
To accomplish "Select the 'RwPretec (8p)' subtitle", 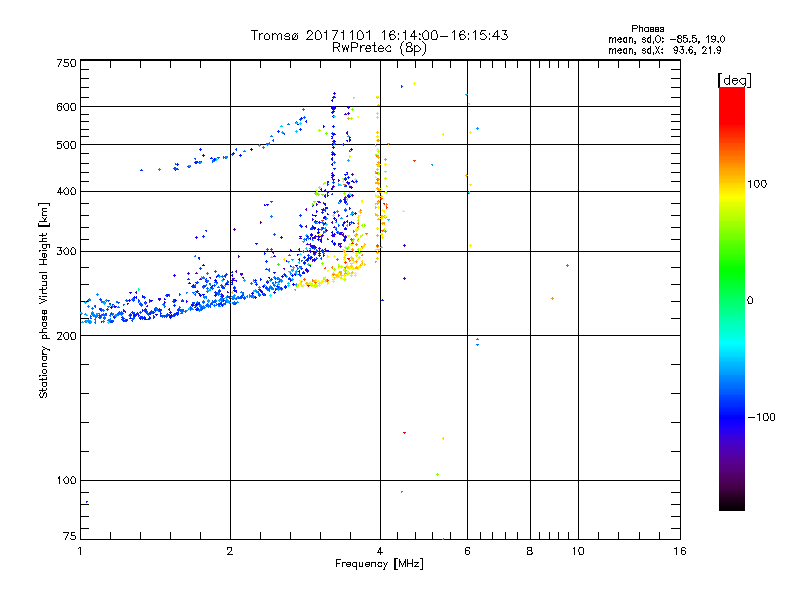I will 379,48.
